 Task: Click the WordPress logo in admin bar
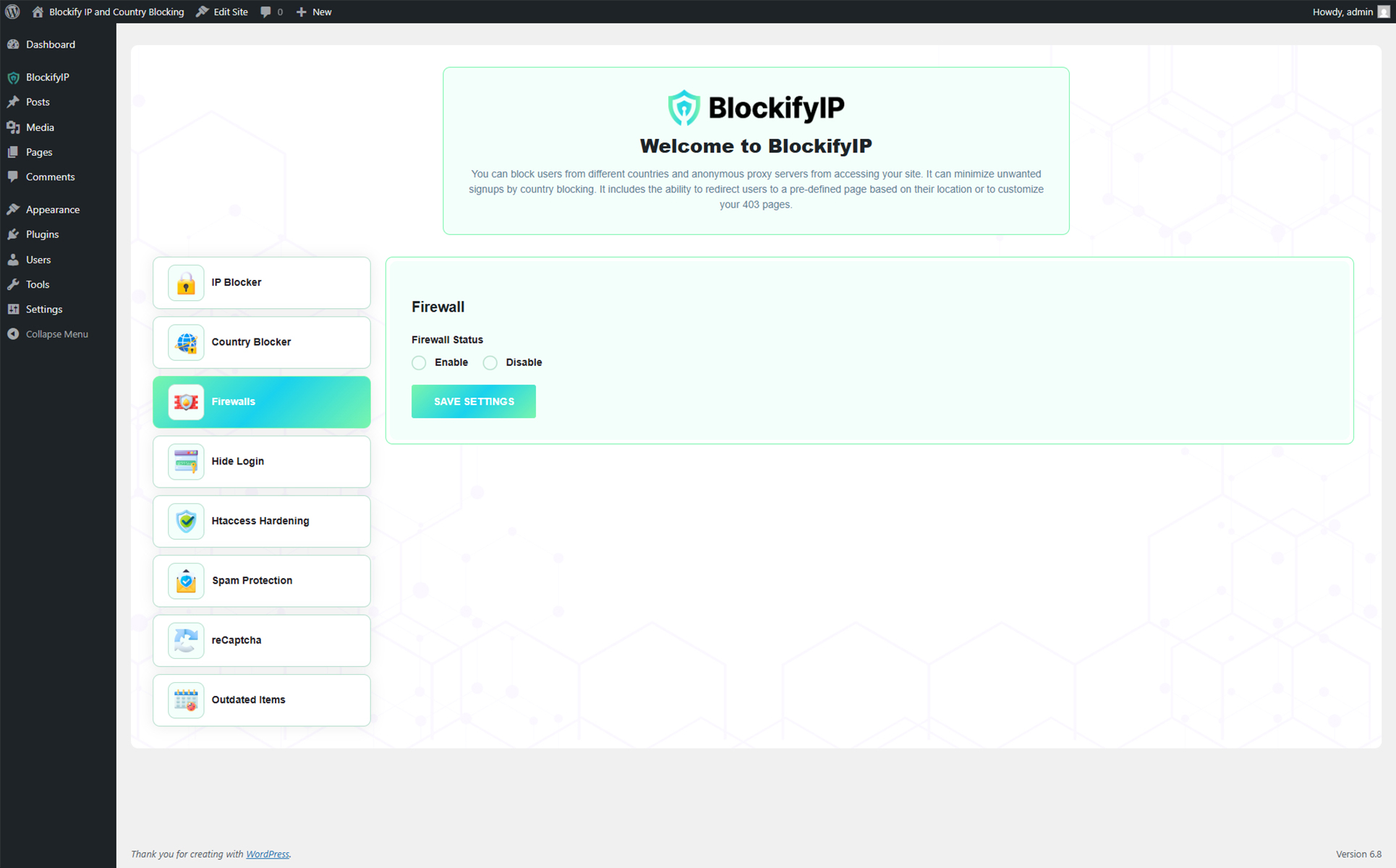point(12,12)
